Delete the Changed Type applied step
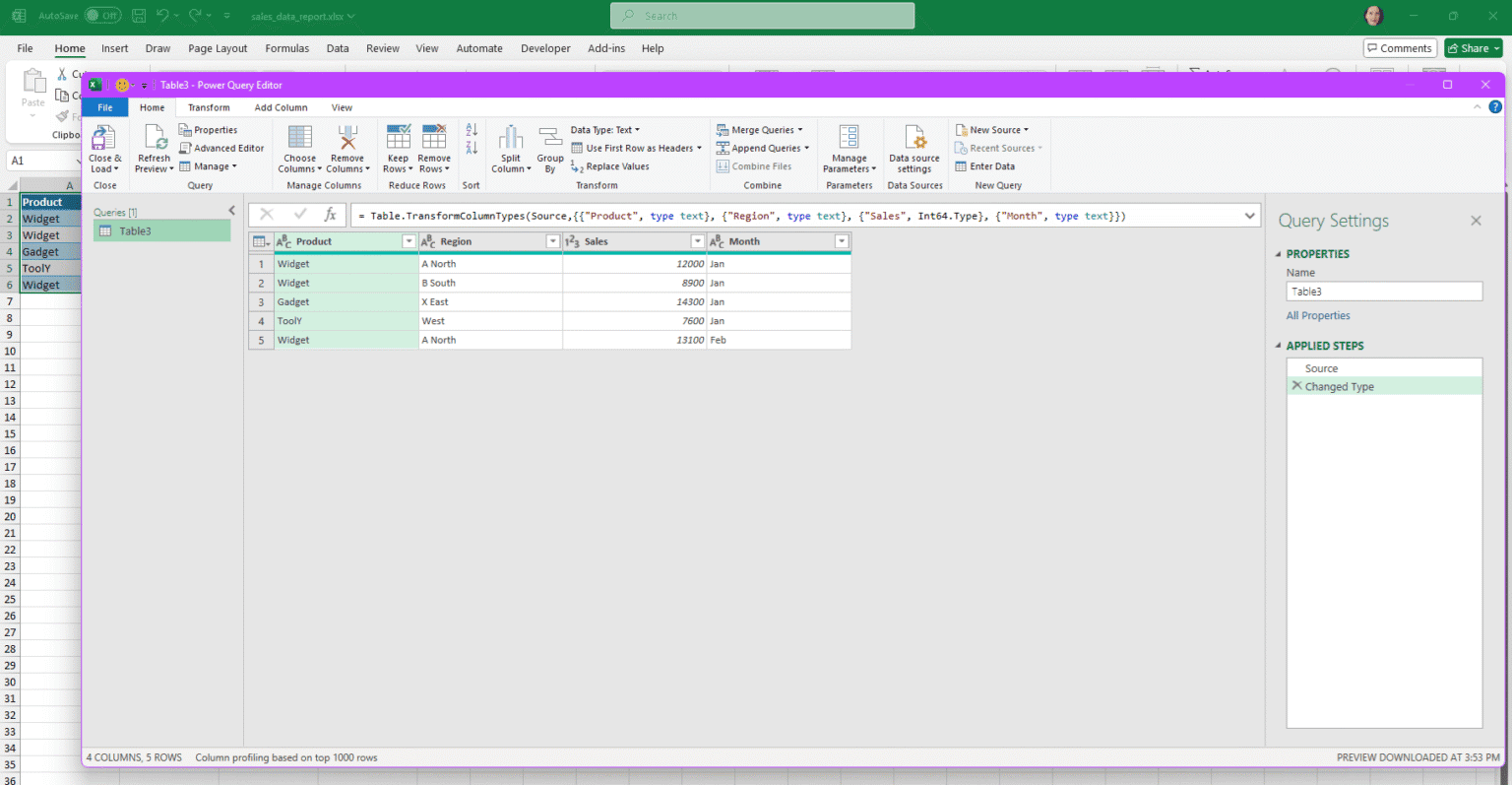 (x=1296, y=386)
